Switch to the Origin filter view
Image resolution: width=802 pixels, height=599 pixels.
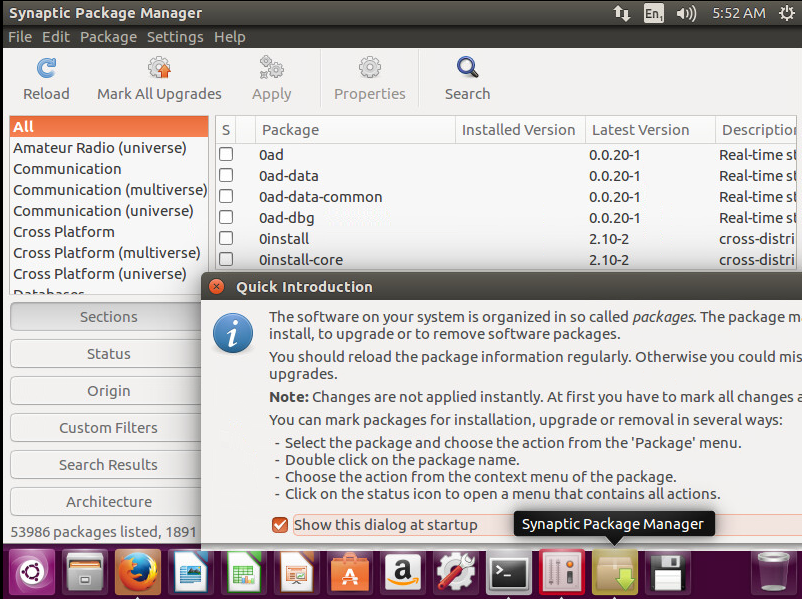(x=106, y=391)
